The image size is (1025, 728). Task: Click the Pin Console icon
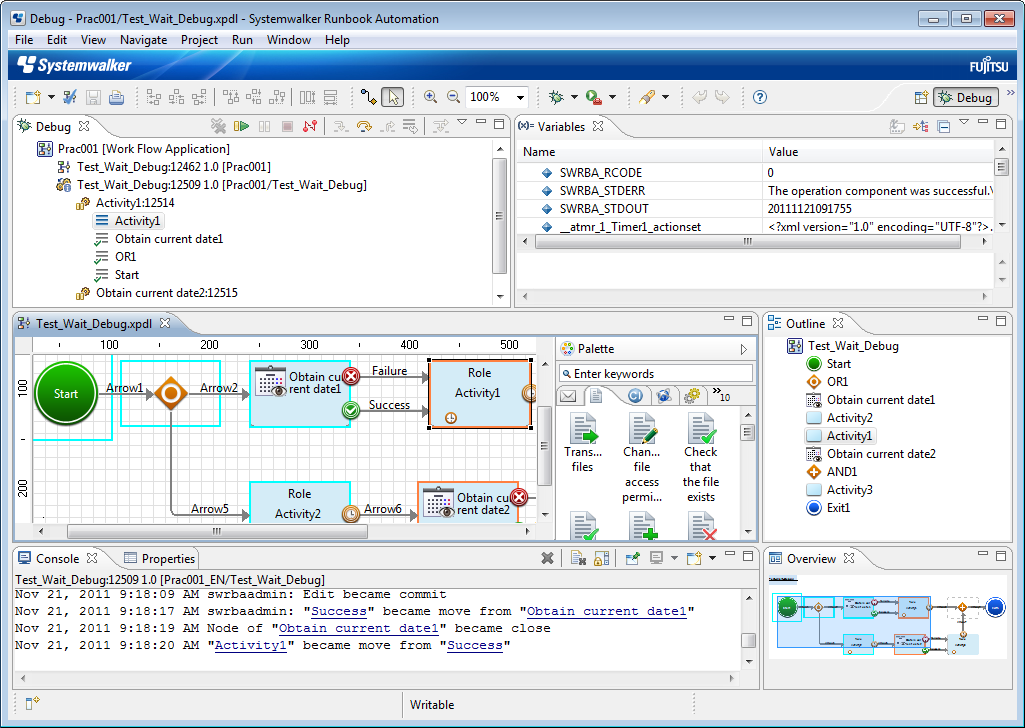(x=632, y=558)
